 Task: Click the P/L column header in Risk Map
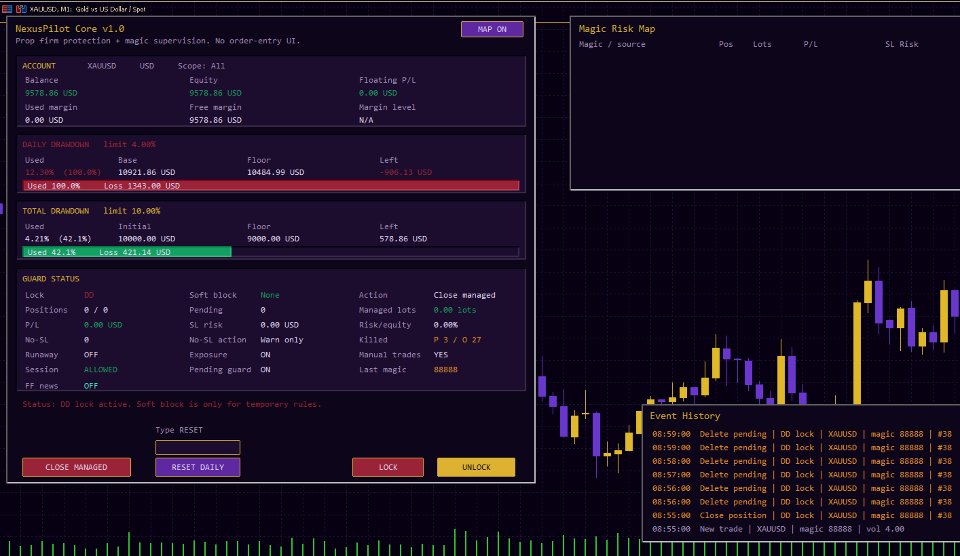coord(811,44)
